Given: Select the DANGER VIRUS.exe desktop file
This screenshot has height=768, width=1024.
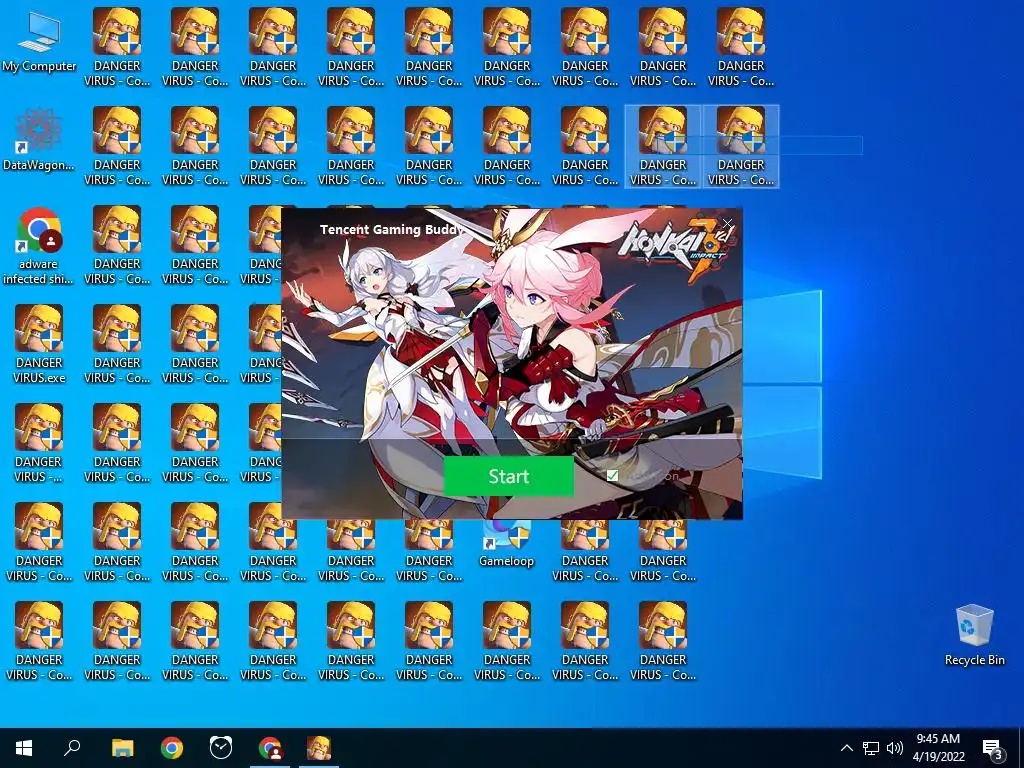Looking at the screenshot, I should click(x=39, y=344).
